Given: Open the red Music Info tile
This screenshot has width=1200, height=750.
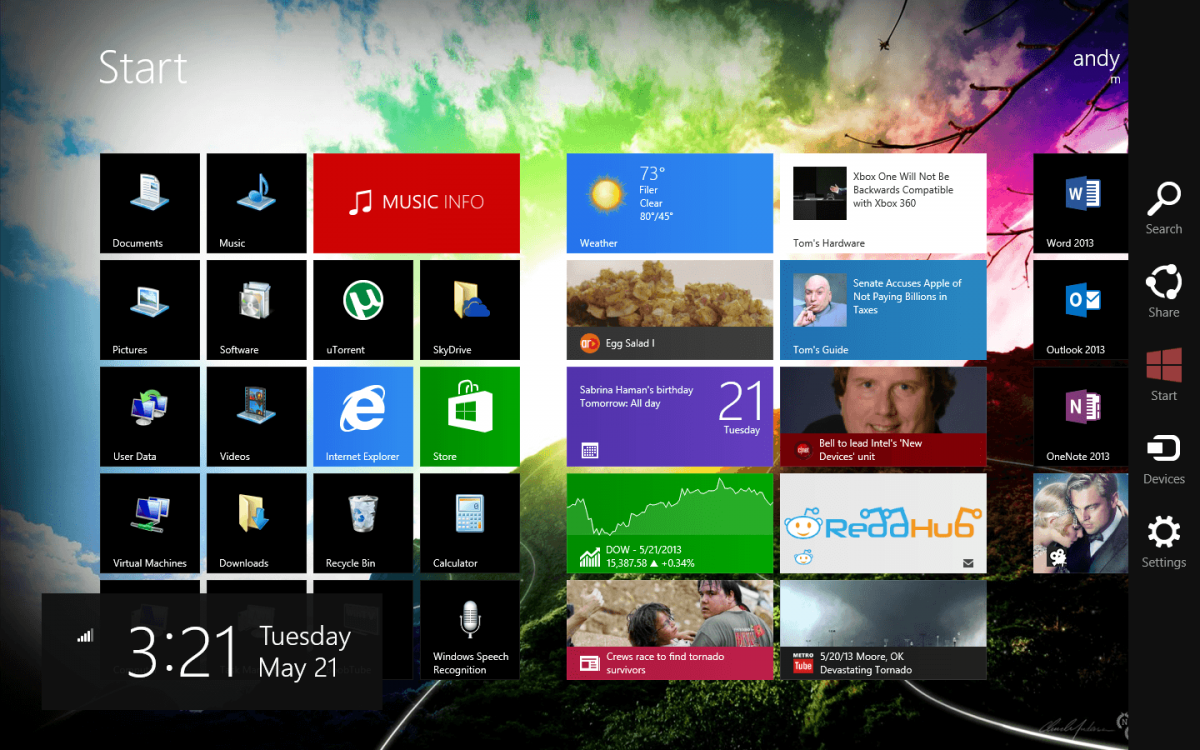Looking at the screenshot, I should 416,203.
